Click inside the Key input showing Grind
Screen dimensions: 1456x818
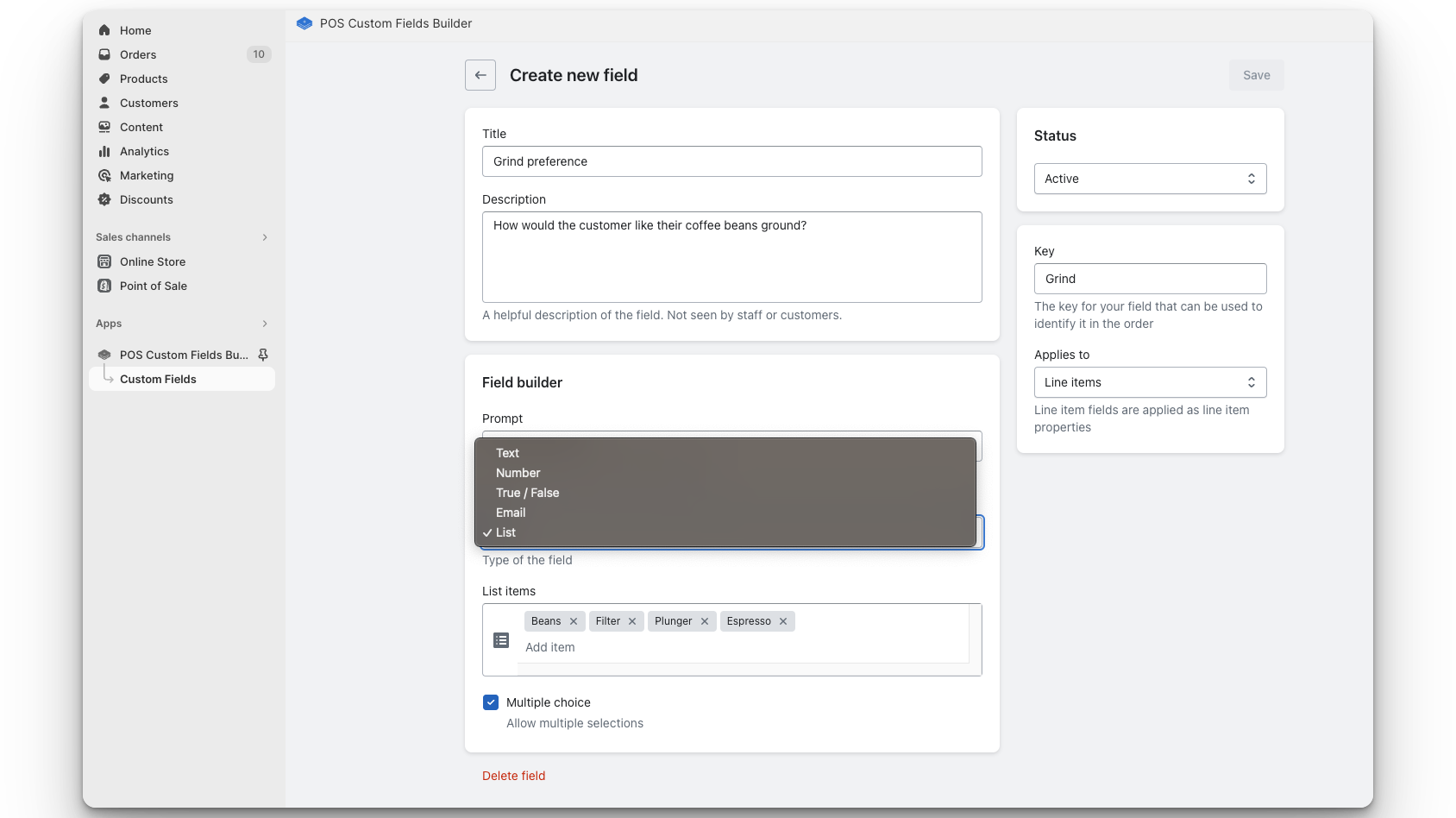coord(1150,278)
